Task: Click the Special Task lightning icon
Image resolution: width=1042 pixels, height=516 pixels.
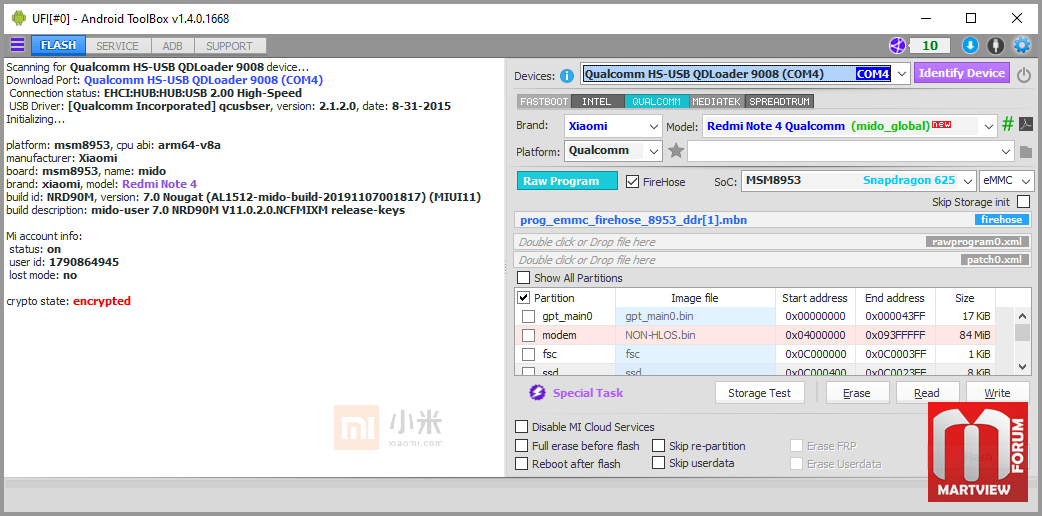Action: pyautogui.click(x=537, y=393)
